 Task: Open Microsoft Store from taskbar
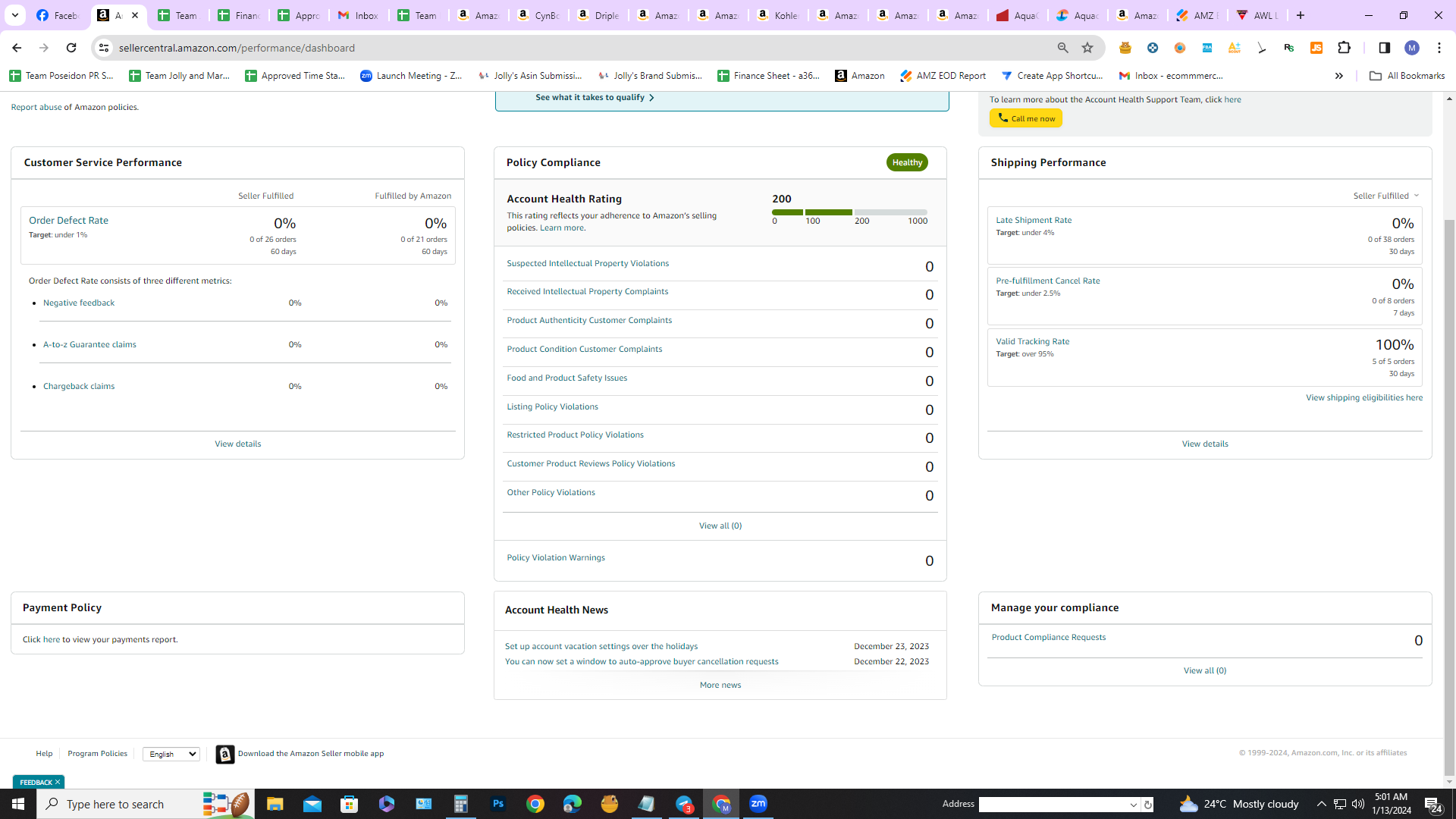(350, 804)
